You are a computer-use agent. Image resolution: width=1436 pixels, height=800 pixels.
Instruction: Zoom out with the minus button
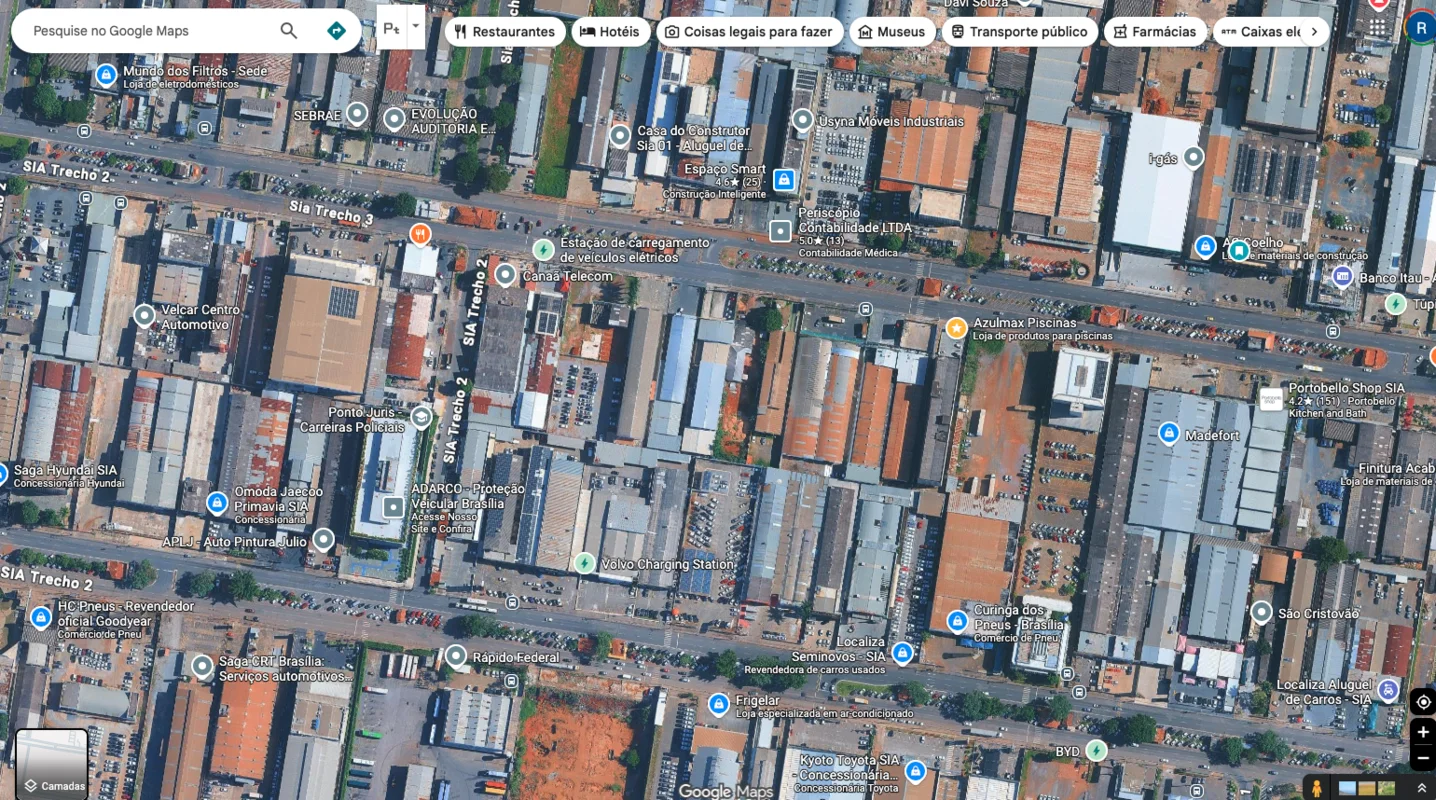pos(1422,758)
